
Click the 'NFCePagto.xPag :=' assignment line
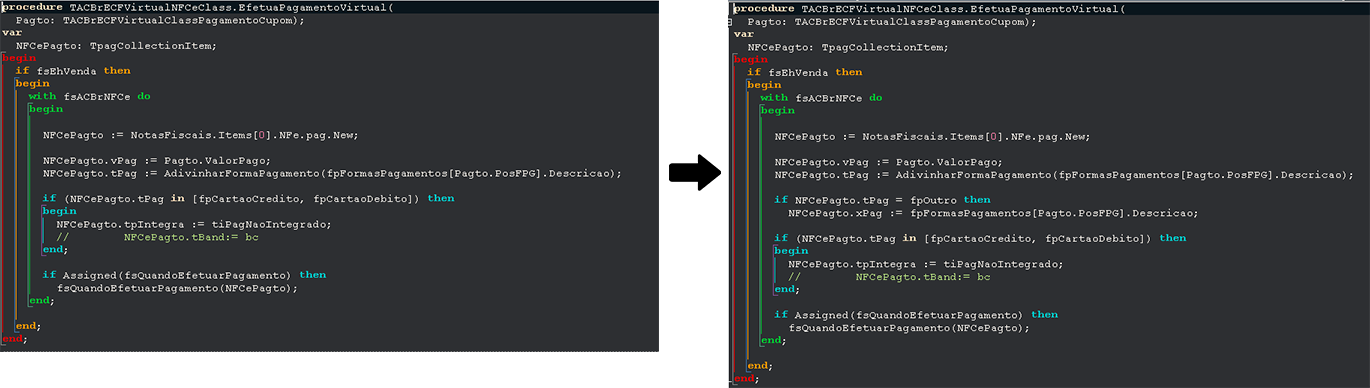(x=993, y=213)
